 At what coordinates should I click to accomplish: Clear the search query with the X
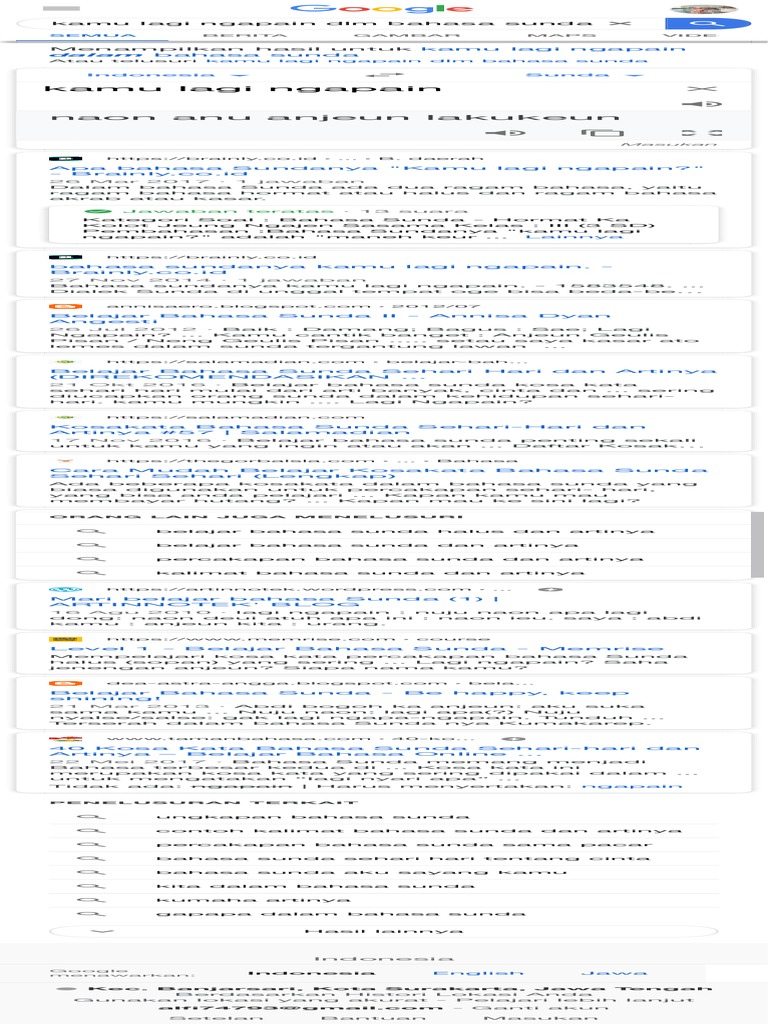pyautogui.click(x=620, y=24)
